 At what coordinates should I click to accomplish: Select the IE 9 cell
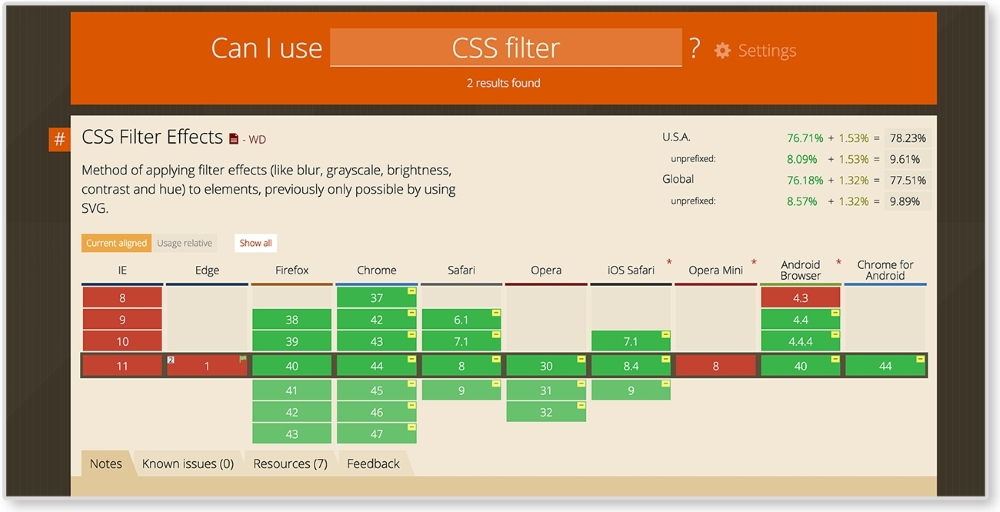coord(122,319)
